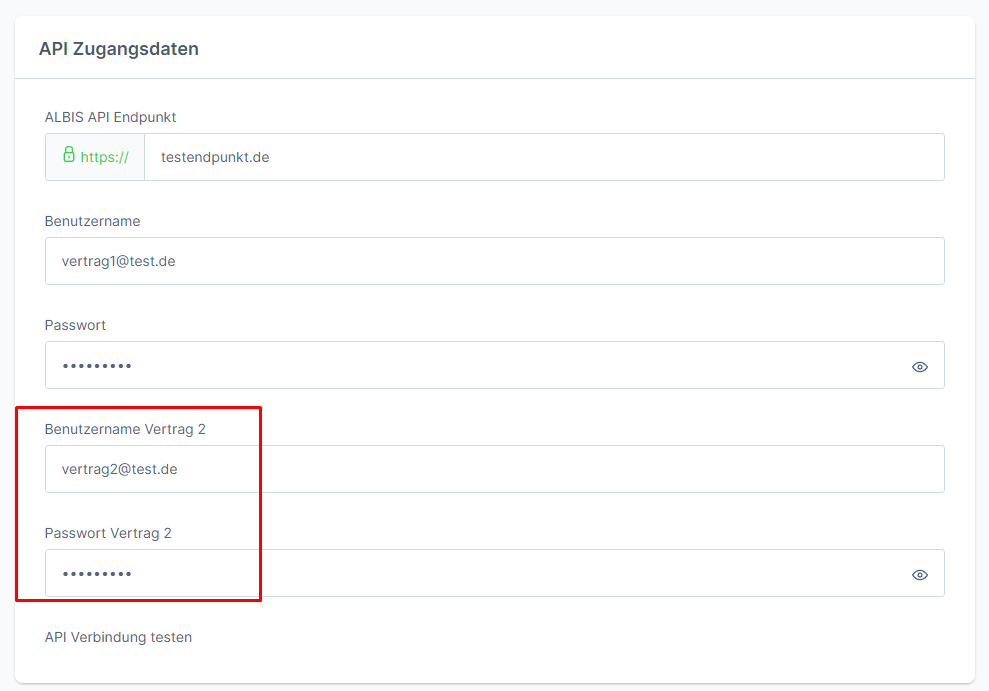The width and height of the screenshot is (989, 691).
Task: Place cursor on testendpunkt.de text
Action: pos(215,157)
